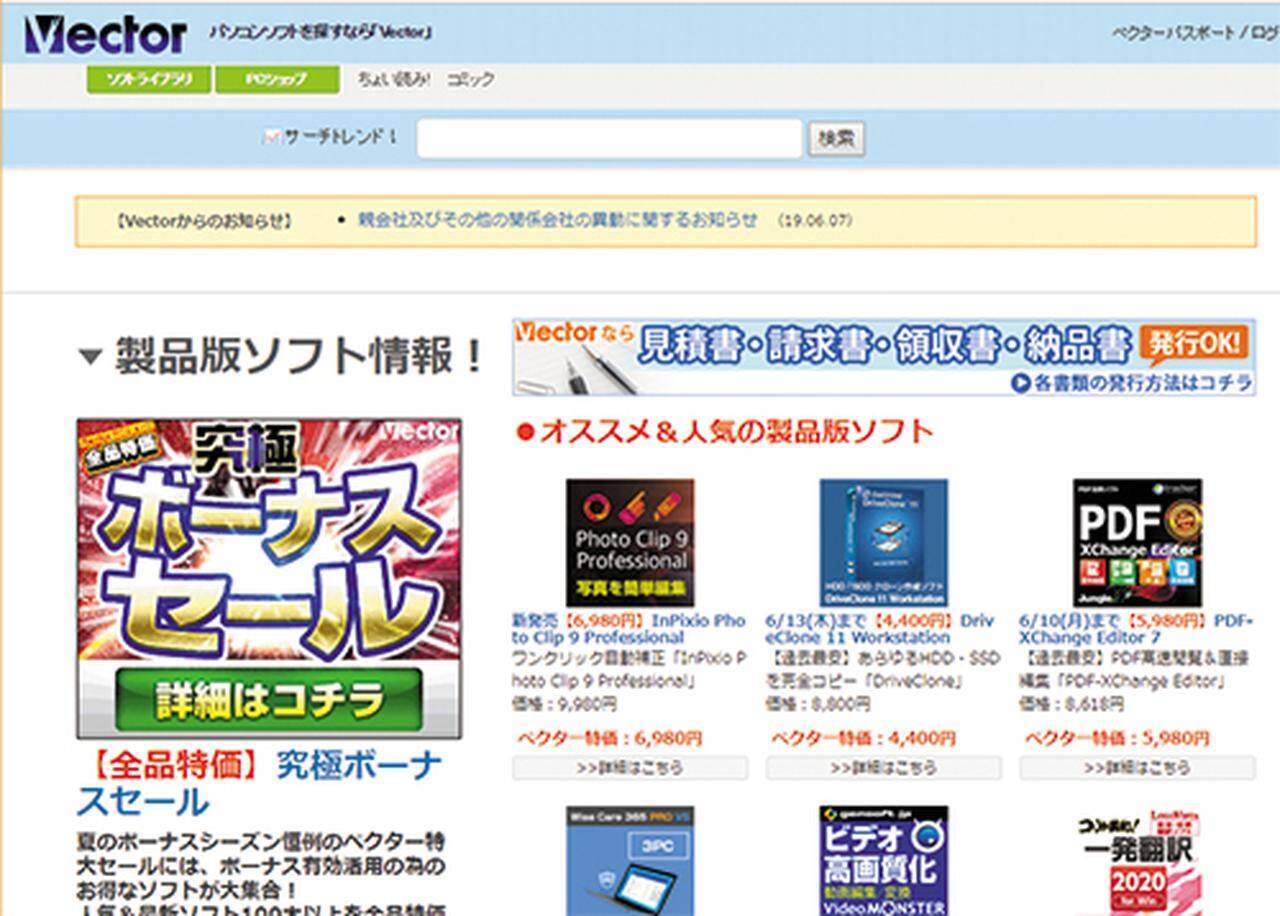Click the 見積書・請求書 invoice banner
1280x916 pixels.
click(884, 357)
